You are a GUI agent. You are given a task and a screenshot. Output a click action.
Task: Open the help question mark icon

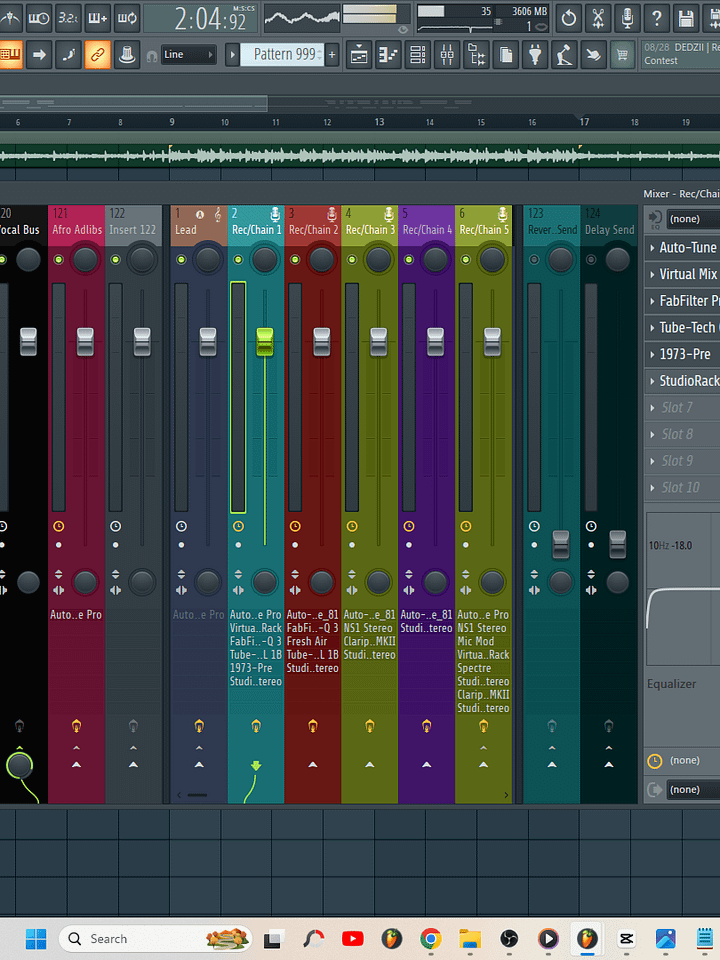[x=657, y=18]
